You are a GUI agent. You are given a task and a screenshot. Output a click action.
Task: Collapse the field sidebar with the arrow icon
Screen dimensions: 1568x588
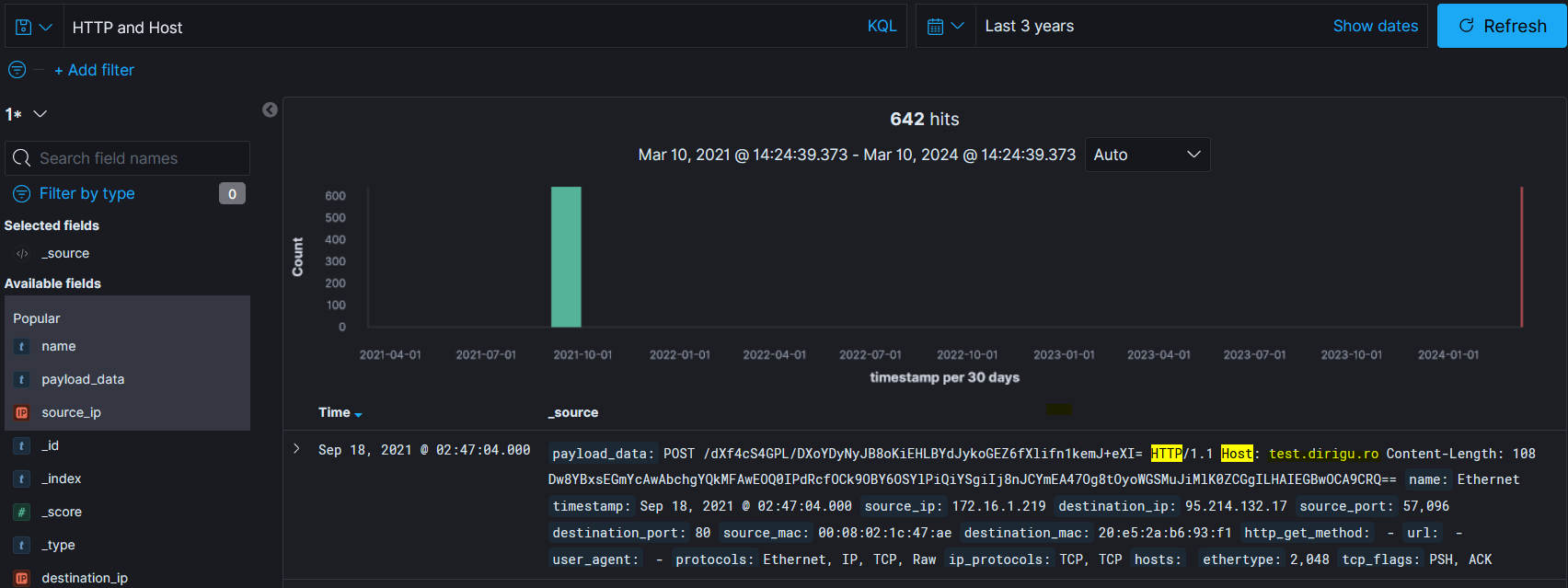(x=270, y=110)
